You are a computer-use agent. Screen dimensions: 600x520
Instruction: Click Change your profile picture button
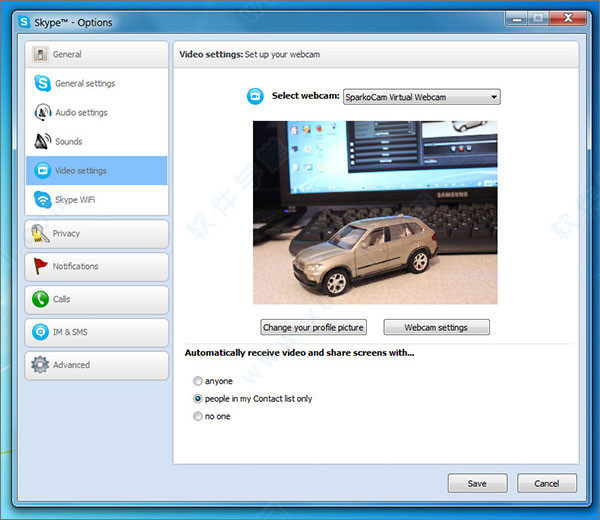point(313,327)
